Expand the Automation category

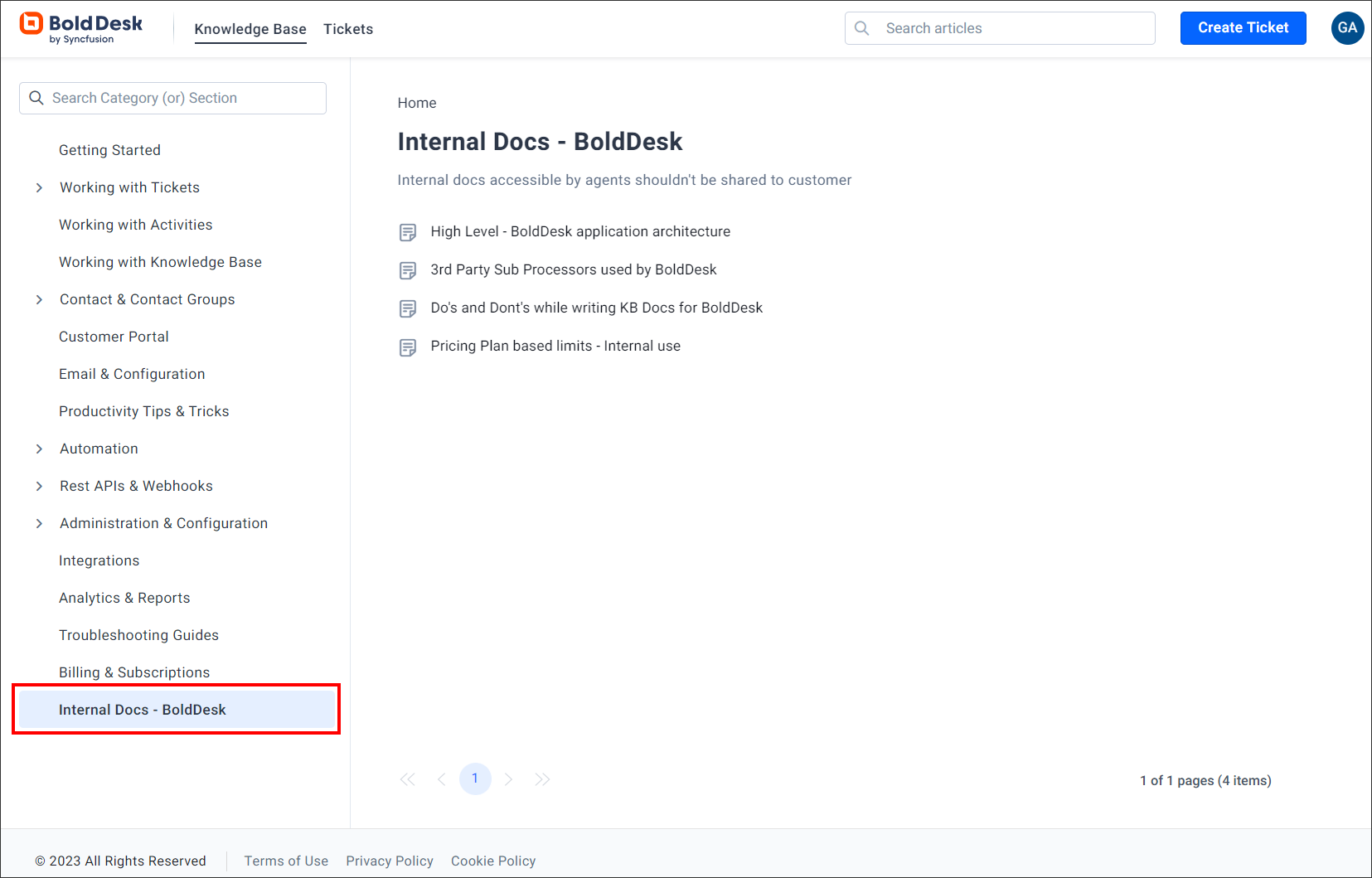tap(39, 449)
